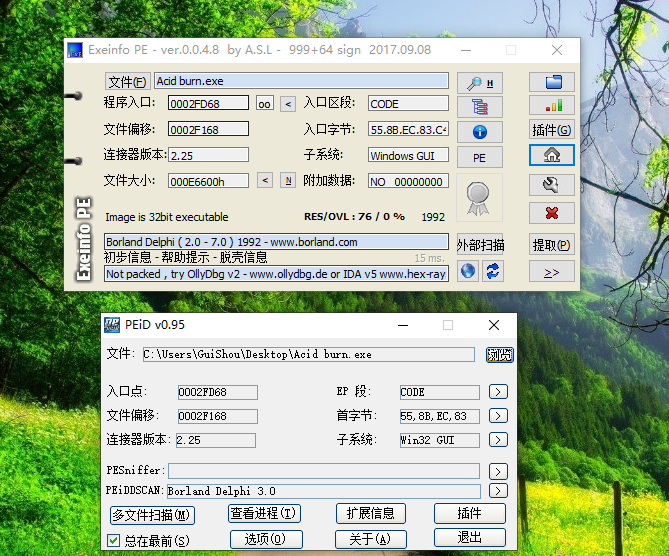The width and height of the screenshot is (669, 556).
Task: Minimize the Exeinfo PE window
Action: coord(466,50)
